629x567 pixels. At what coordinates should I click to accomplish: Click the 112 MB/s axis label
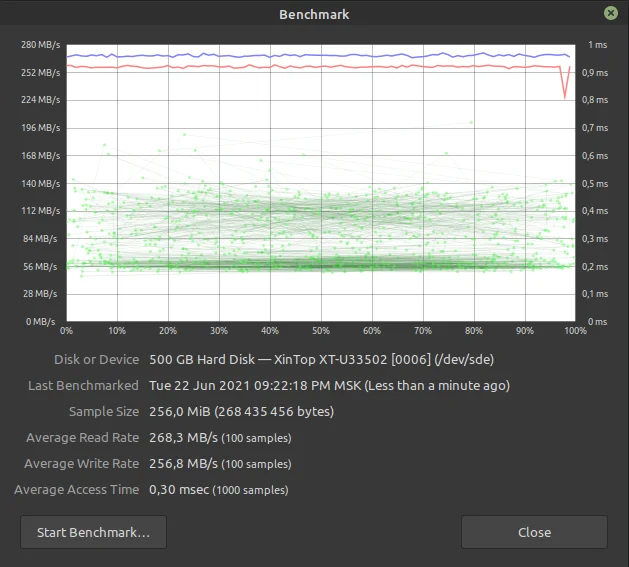coord(41,211)
